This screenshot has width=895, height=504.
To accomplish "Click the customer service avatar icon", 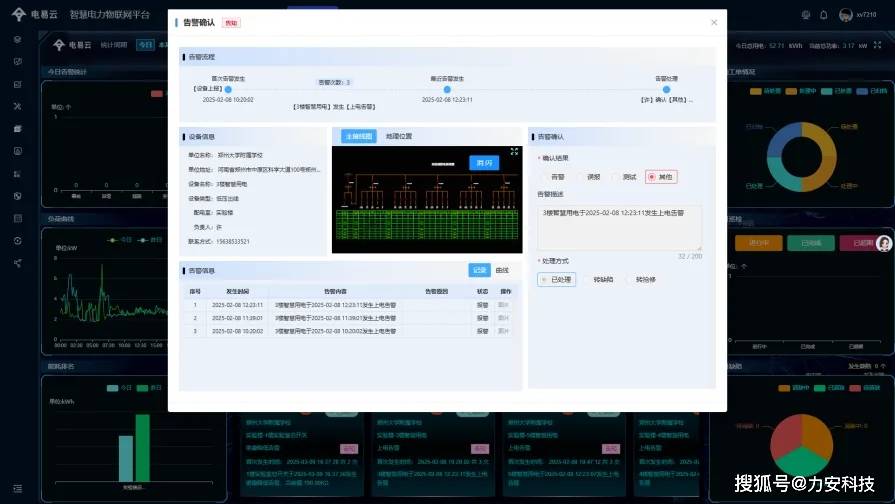I will pos(883,244).
